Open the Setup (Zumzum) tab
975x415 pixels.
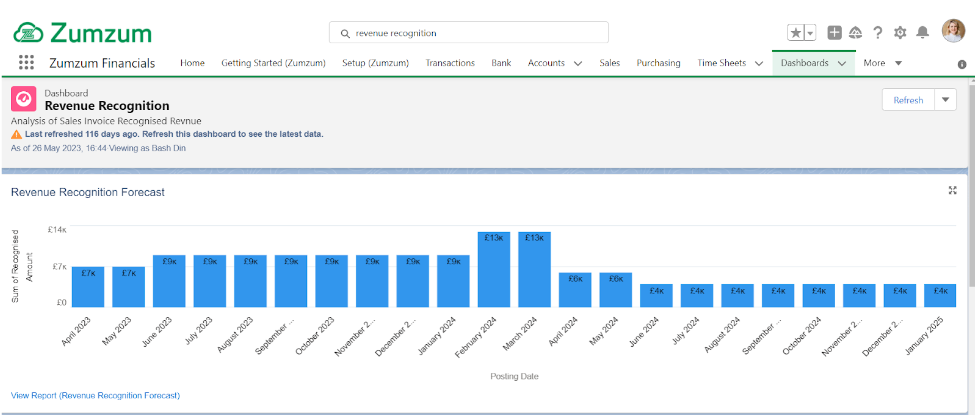(x=376, y=63)
